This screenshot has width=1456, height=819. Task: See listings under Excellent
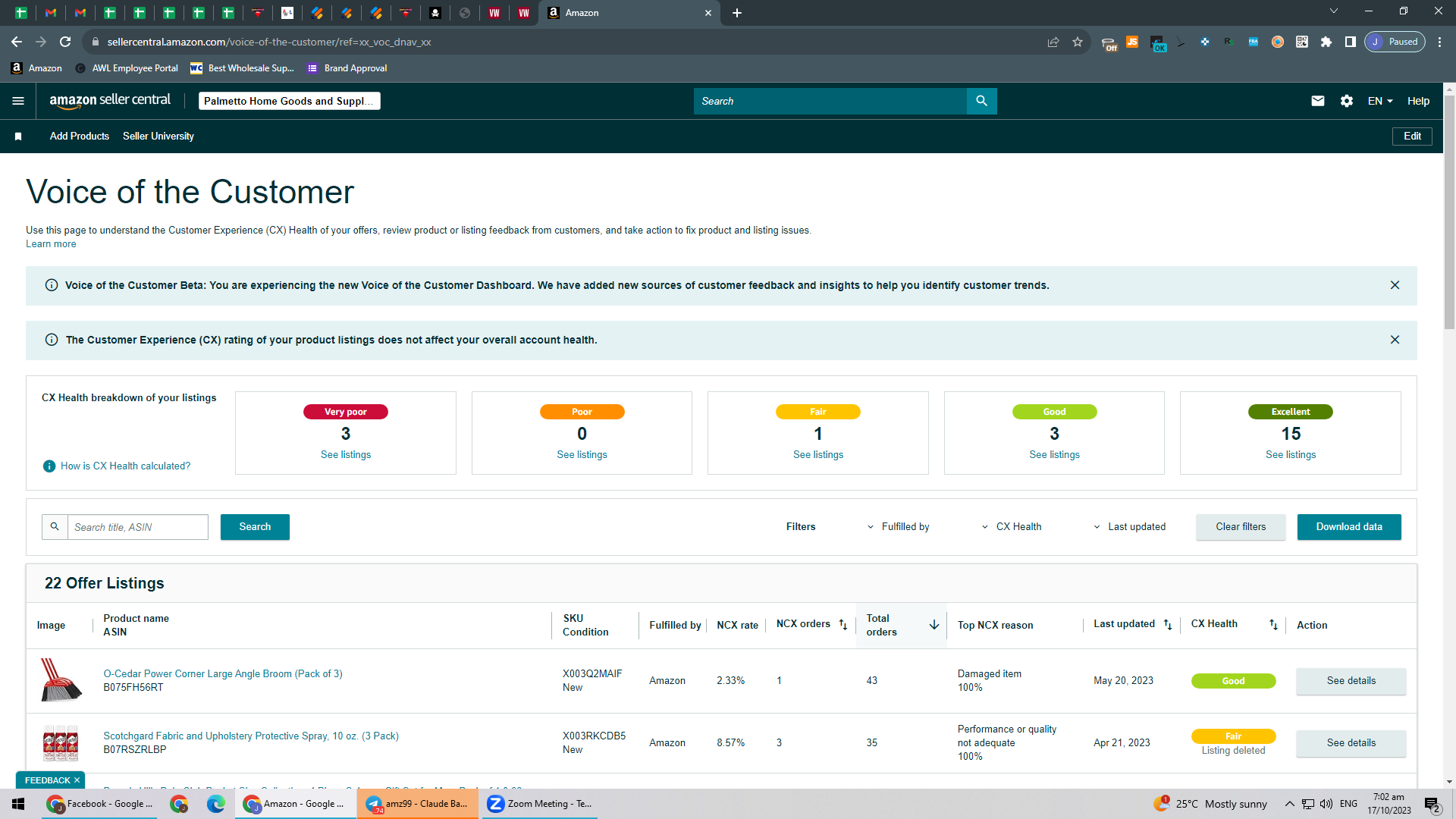(x=1291, y=455)
